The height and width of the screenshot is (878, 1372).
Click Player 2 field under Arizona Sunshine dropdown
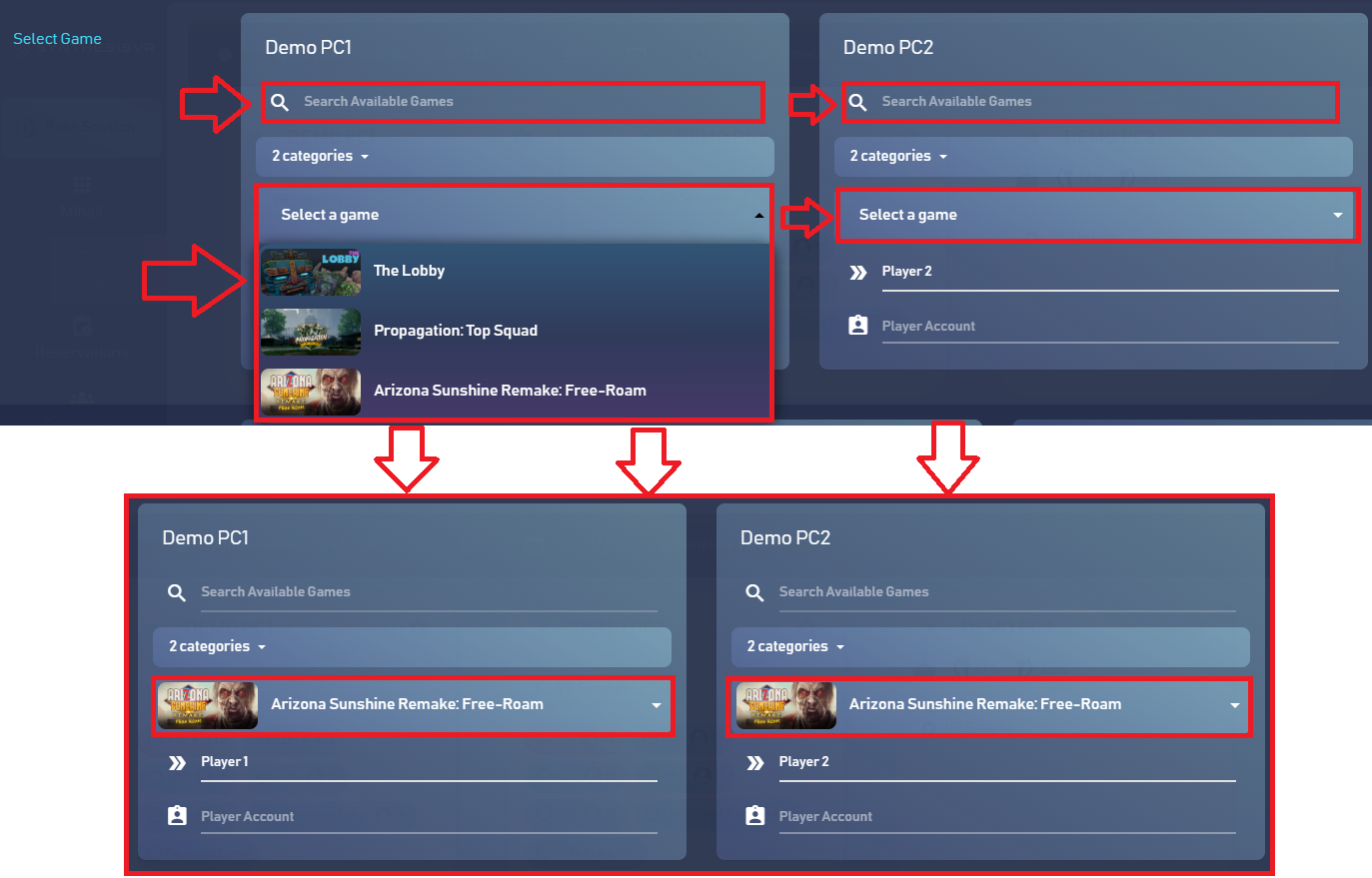tap(1007, 762)
